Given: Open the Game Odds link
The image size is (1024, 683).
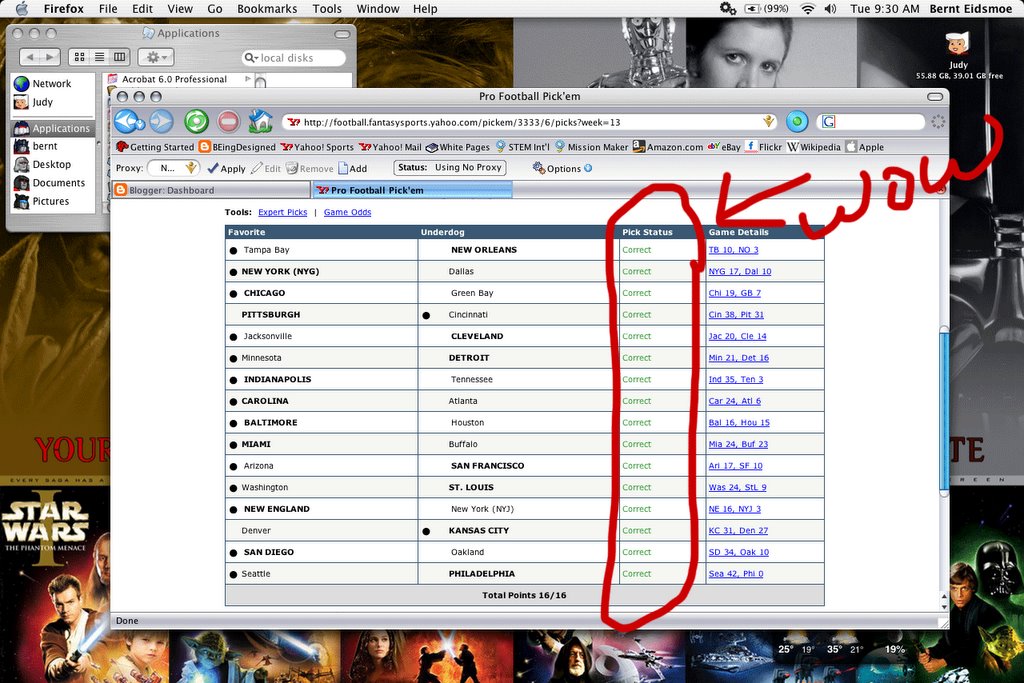Looking at the screenshot, I should coord(347,212).
